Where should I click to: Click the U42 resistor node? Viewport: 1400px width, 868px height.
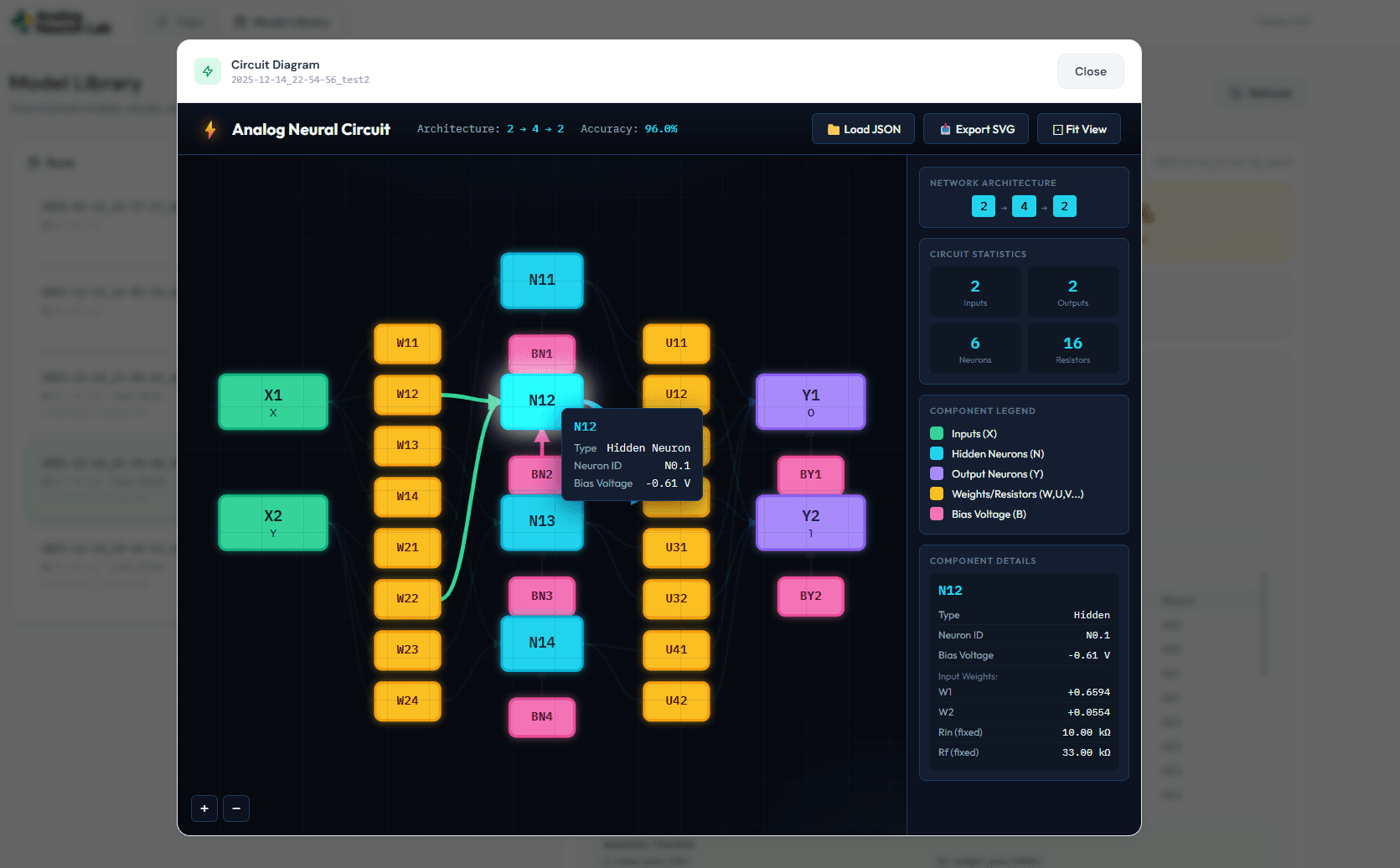[x=676, y=701]
